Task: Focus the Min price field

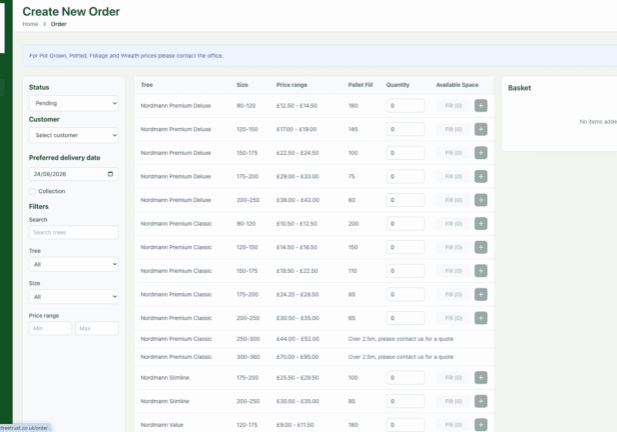Action: point(50,328)
